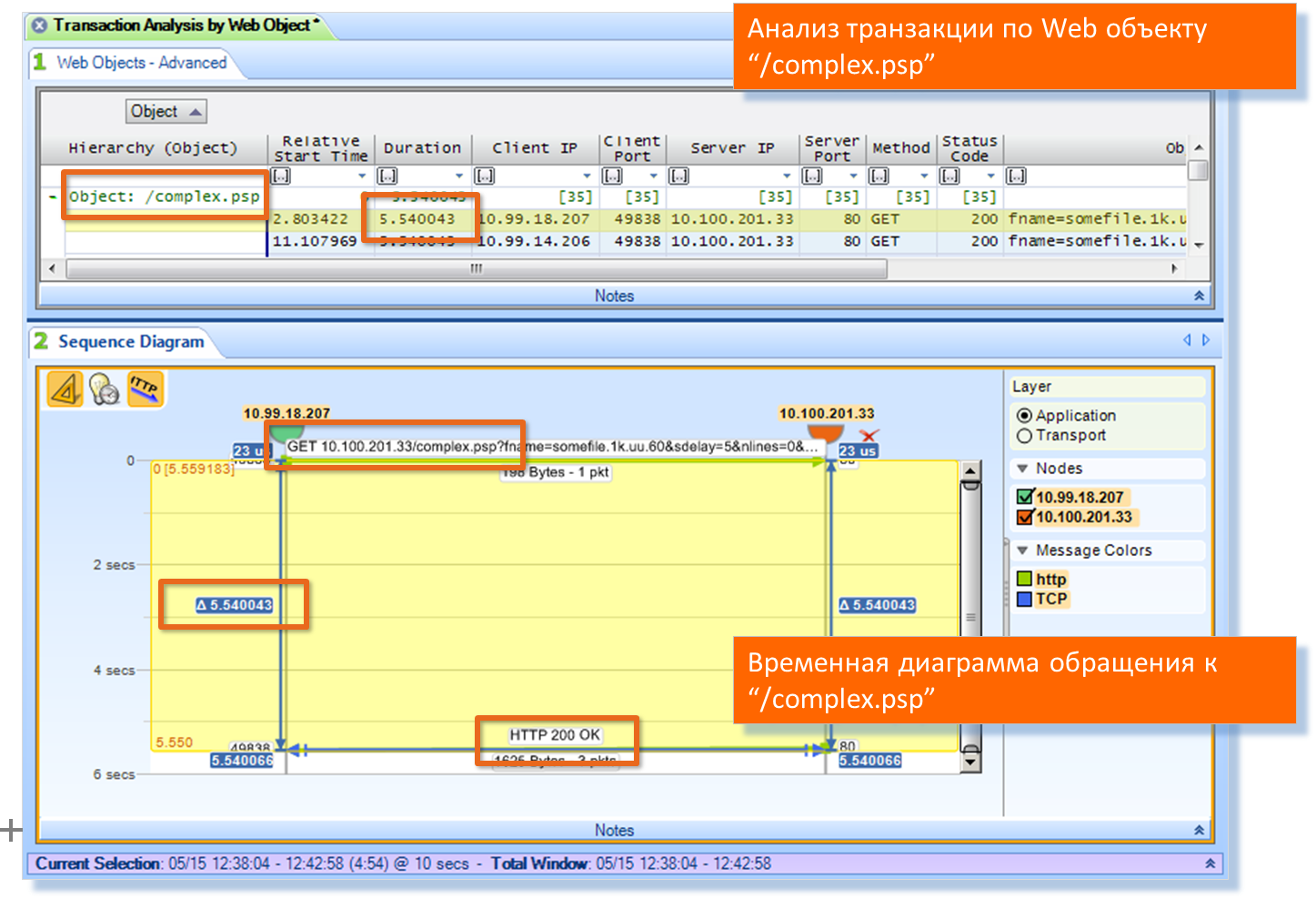Open filter builder icon for Method column
The width and height of the screenshot is (1316, 899).
point(879,176)
